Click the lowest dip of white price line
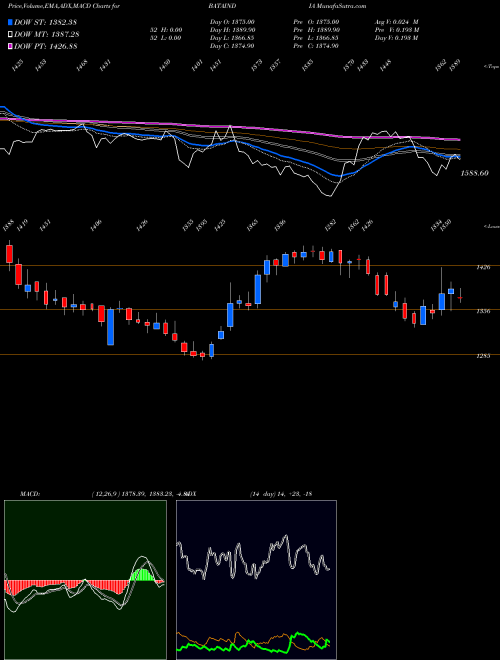The height and width of the screenshot is (660, 500). coord(330,195)
